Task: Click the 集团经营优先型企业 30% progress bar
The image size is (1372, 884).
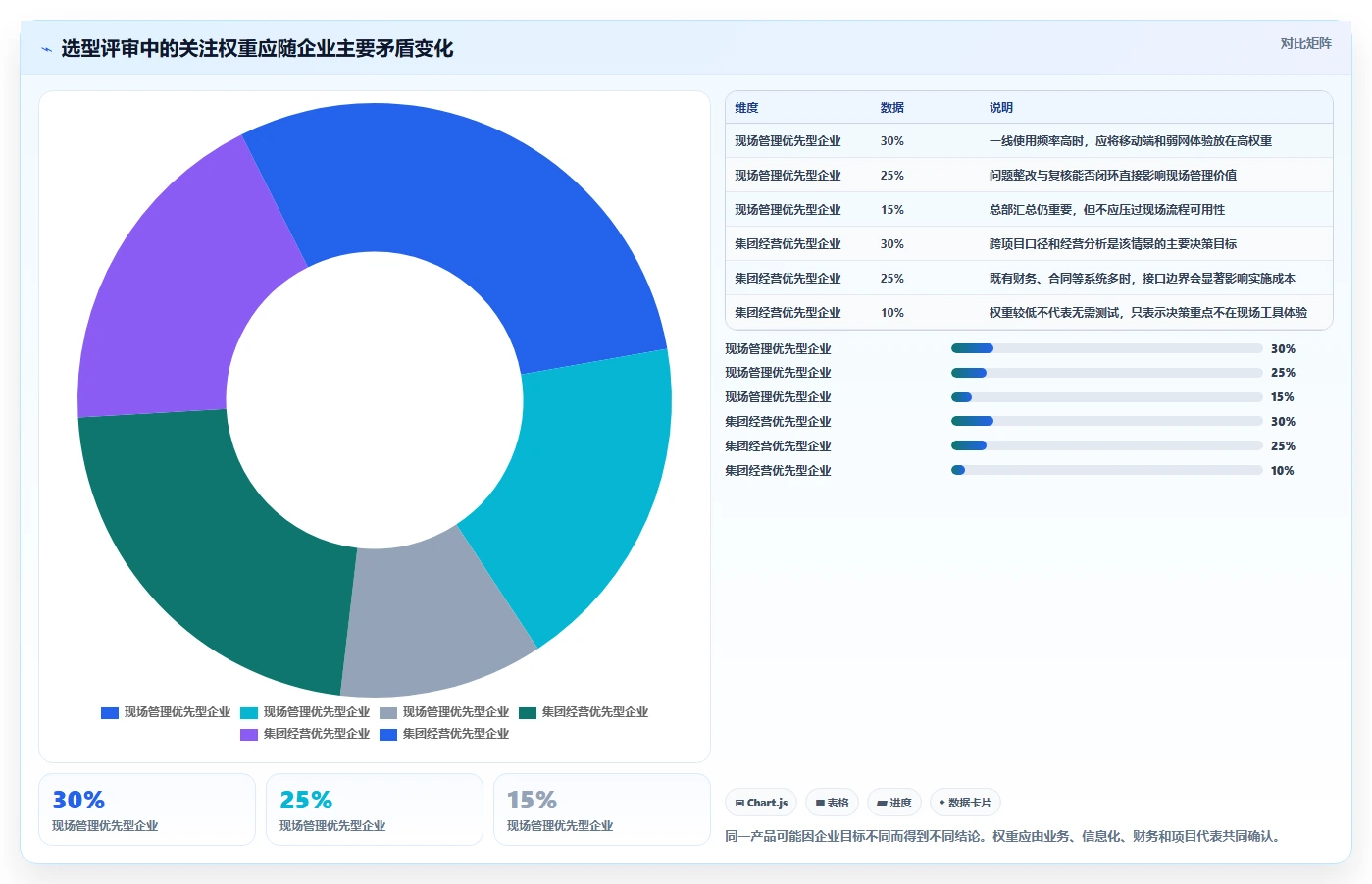Action: (x=1107, y=421)
